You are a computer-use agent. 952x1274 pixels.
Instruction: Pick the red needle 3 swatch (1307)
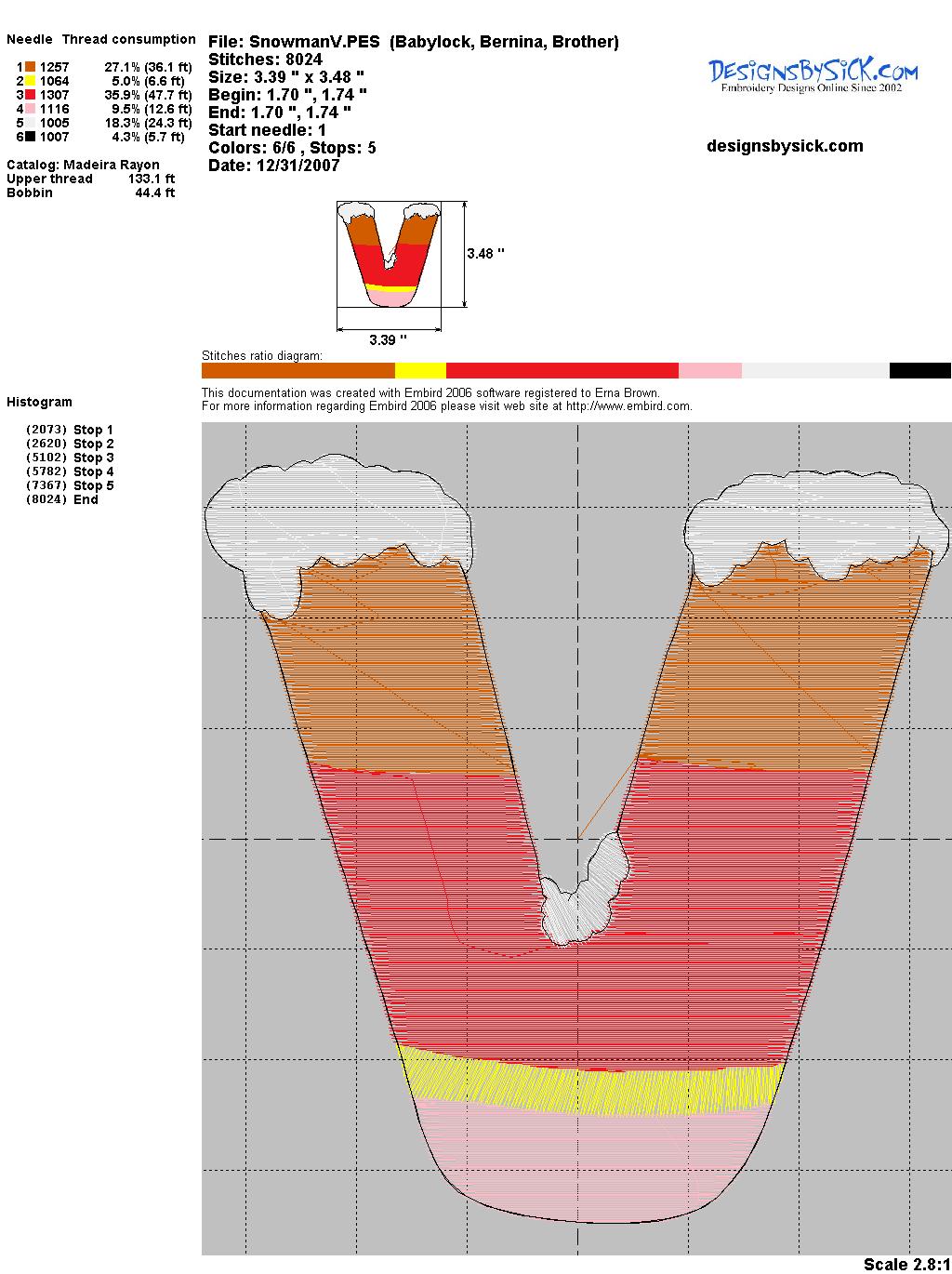[30, 95]
